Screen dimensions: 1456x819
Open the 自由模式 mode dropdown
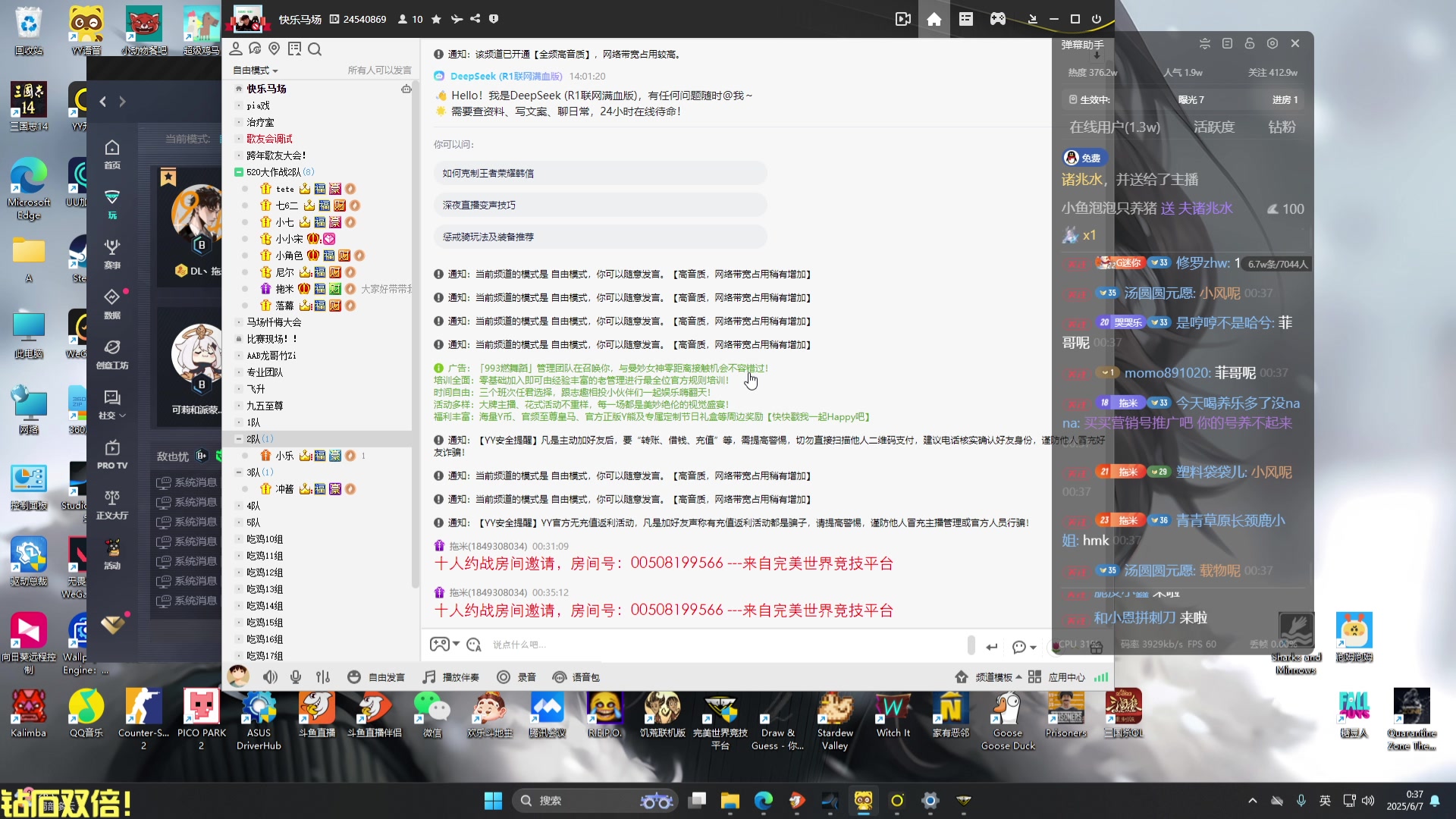256,71
